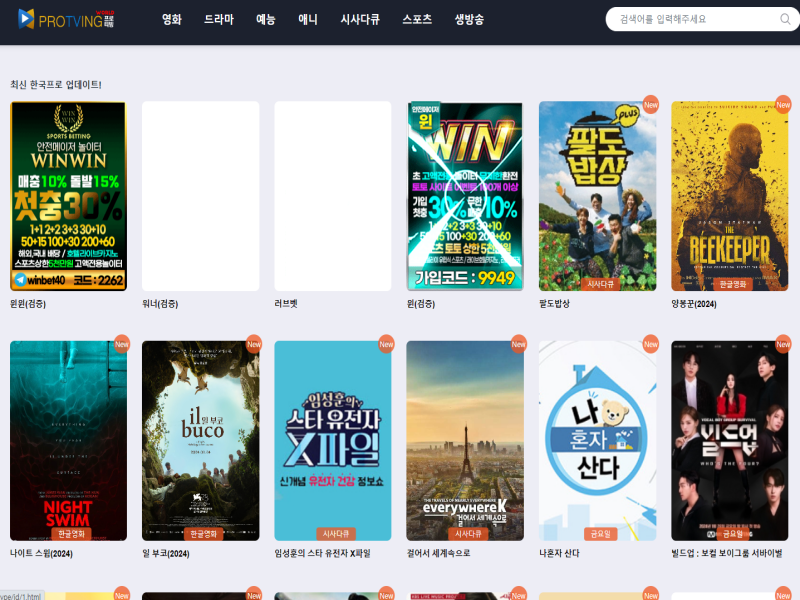Open the 영화 menu

(x=172, y=19)
